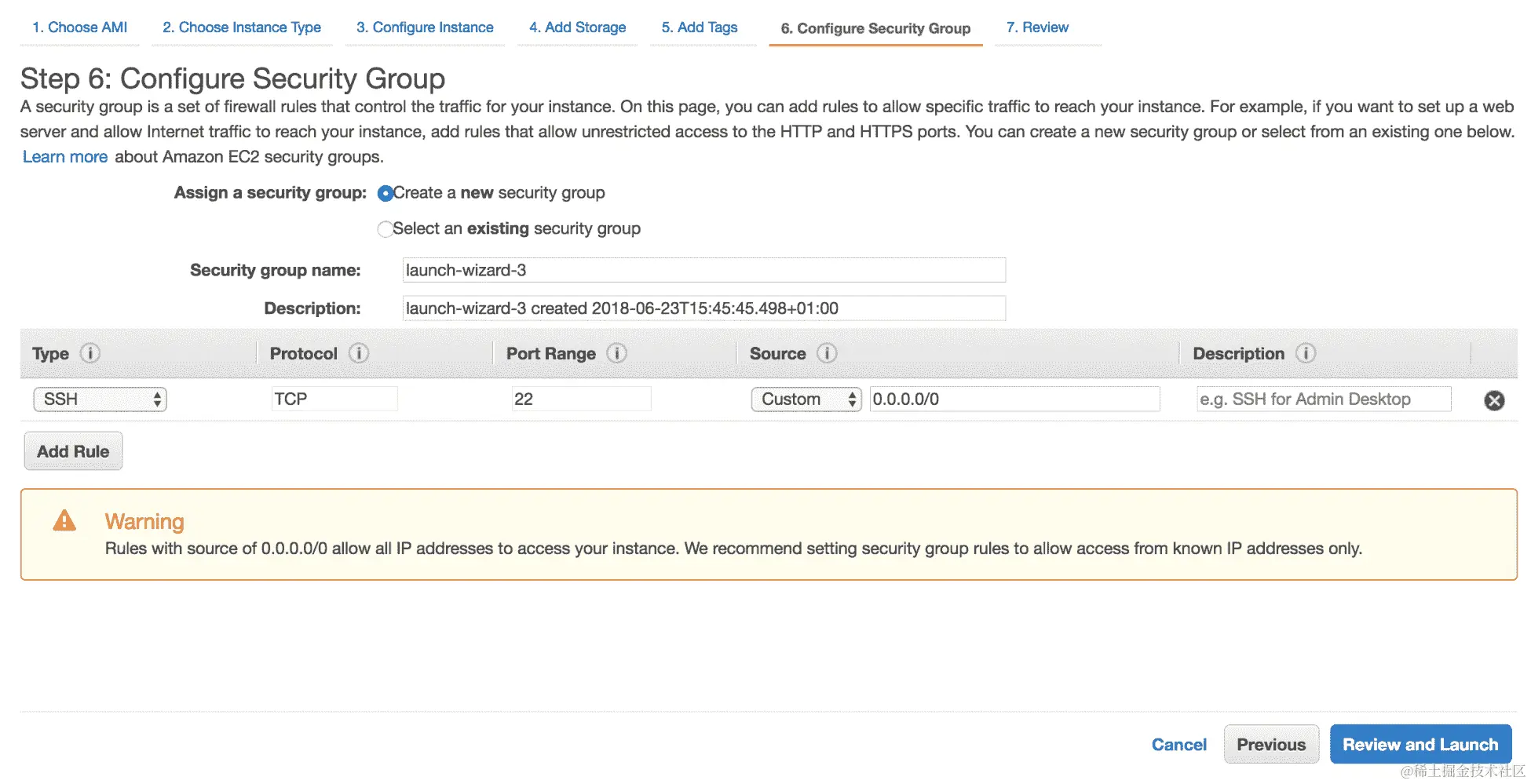The height and width of the screenshot is (784, 1531).
Task: Click the Previous button
Action: [1271, 745]
